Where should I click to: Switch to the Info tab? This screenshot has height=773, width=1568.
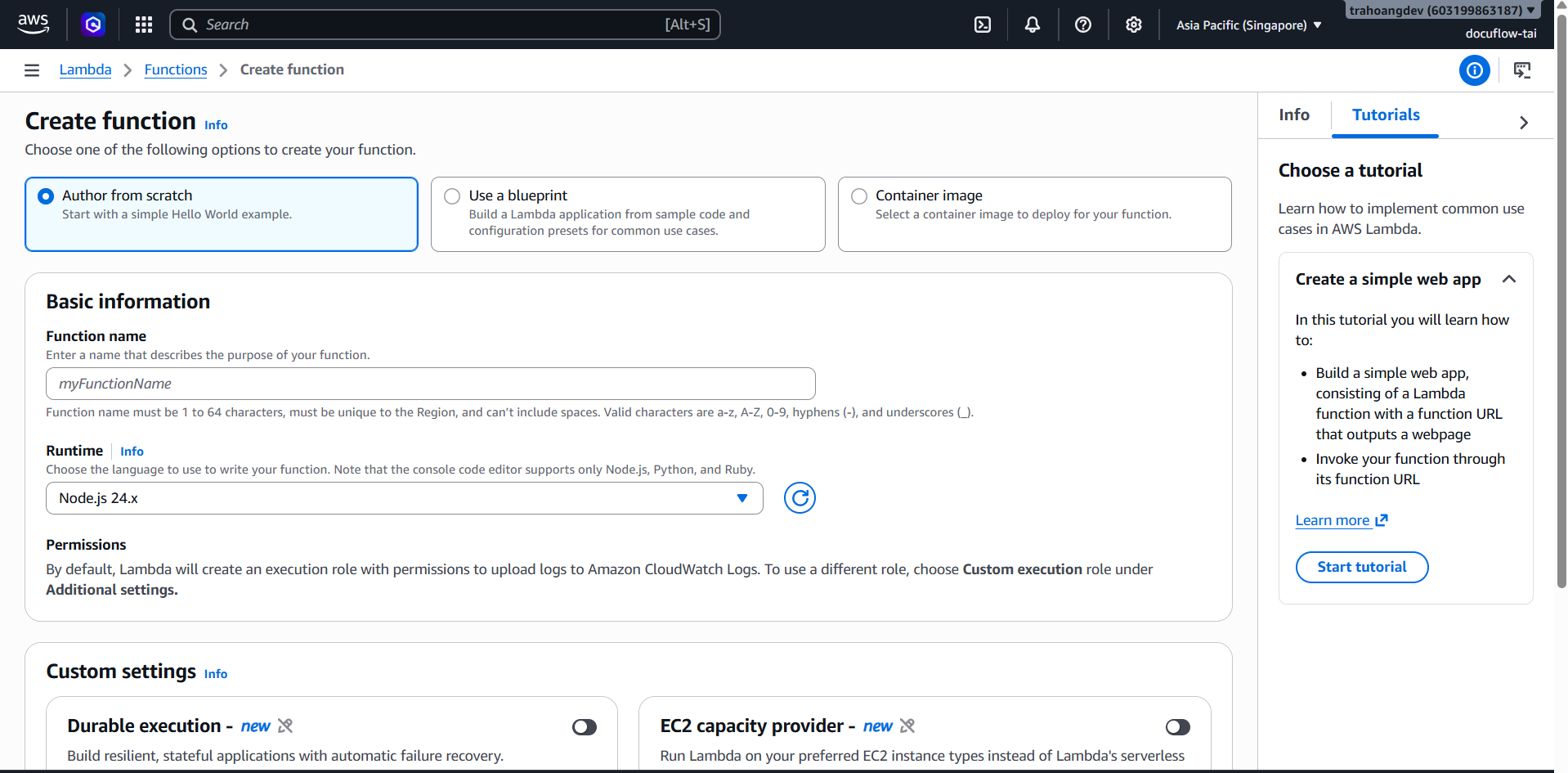1294,115
